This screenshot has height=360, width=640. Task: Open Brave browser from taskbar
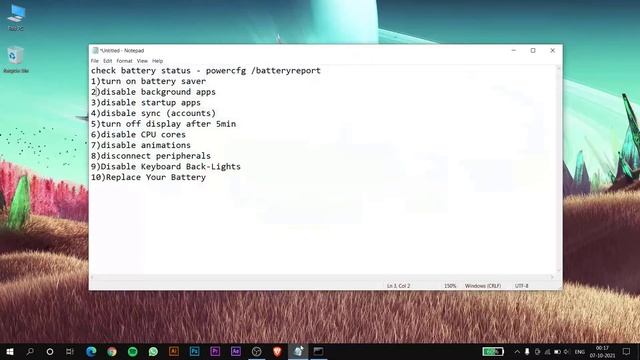[x=277, y=351]
